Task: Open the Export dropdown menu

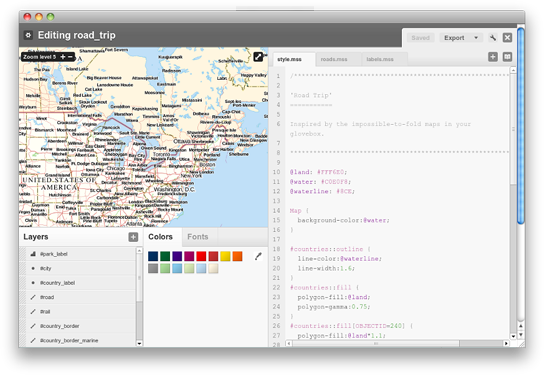Action: click(x=461, y=38)
